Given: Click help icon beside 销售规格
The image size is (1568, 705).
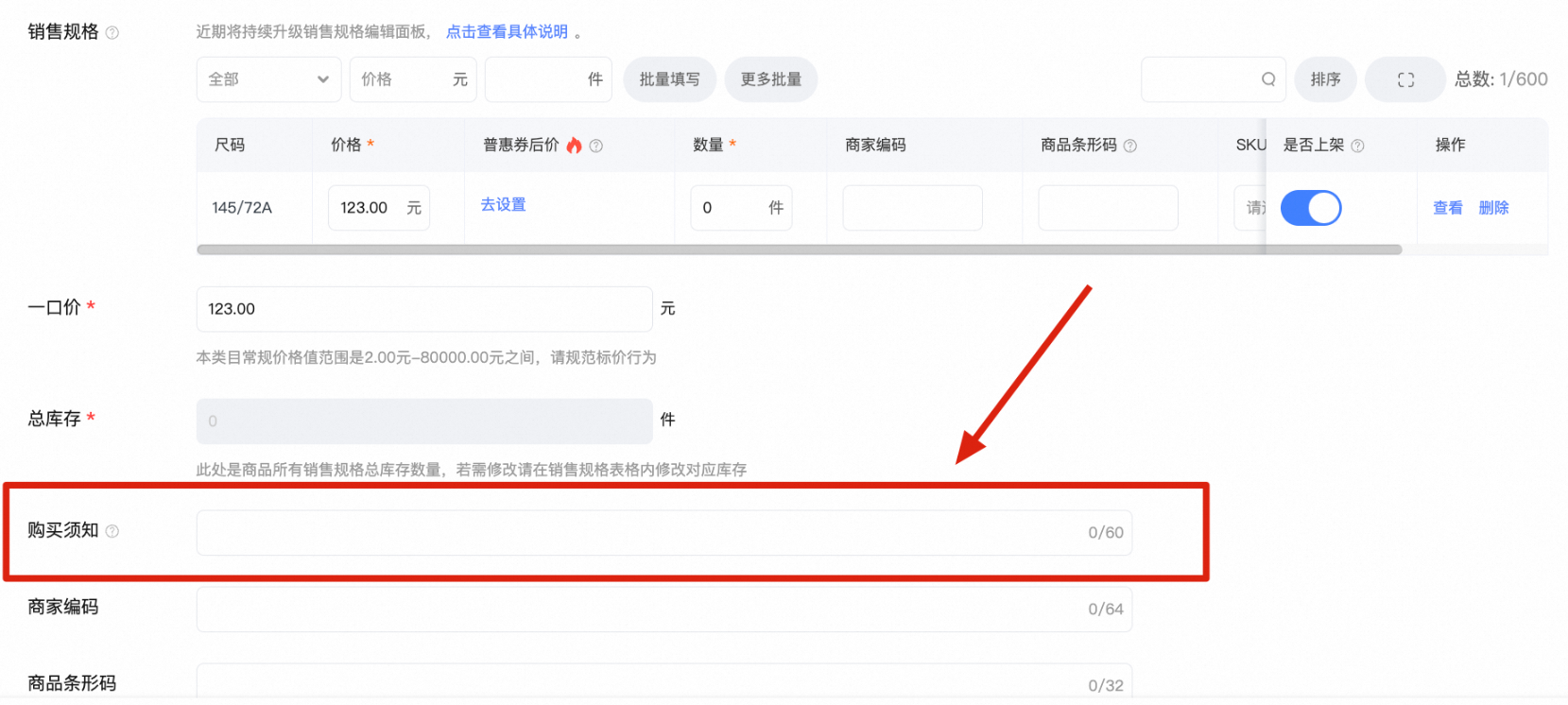Looking at the screenshot, I should (x=112, y=33).
